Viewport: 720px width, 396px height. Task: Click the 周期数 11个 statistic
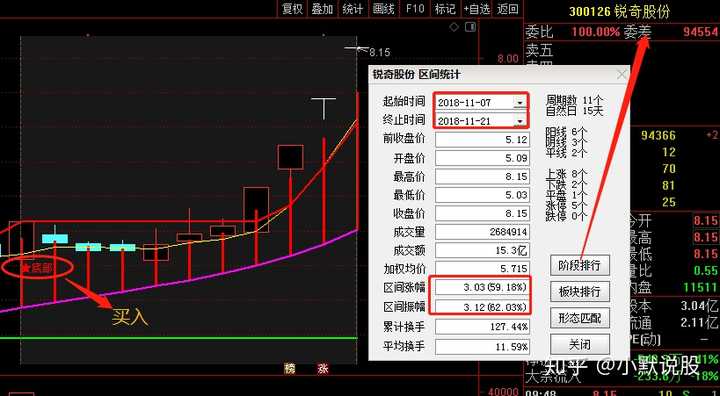pyautogui.click(x=574, y=100)
